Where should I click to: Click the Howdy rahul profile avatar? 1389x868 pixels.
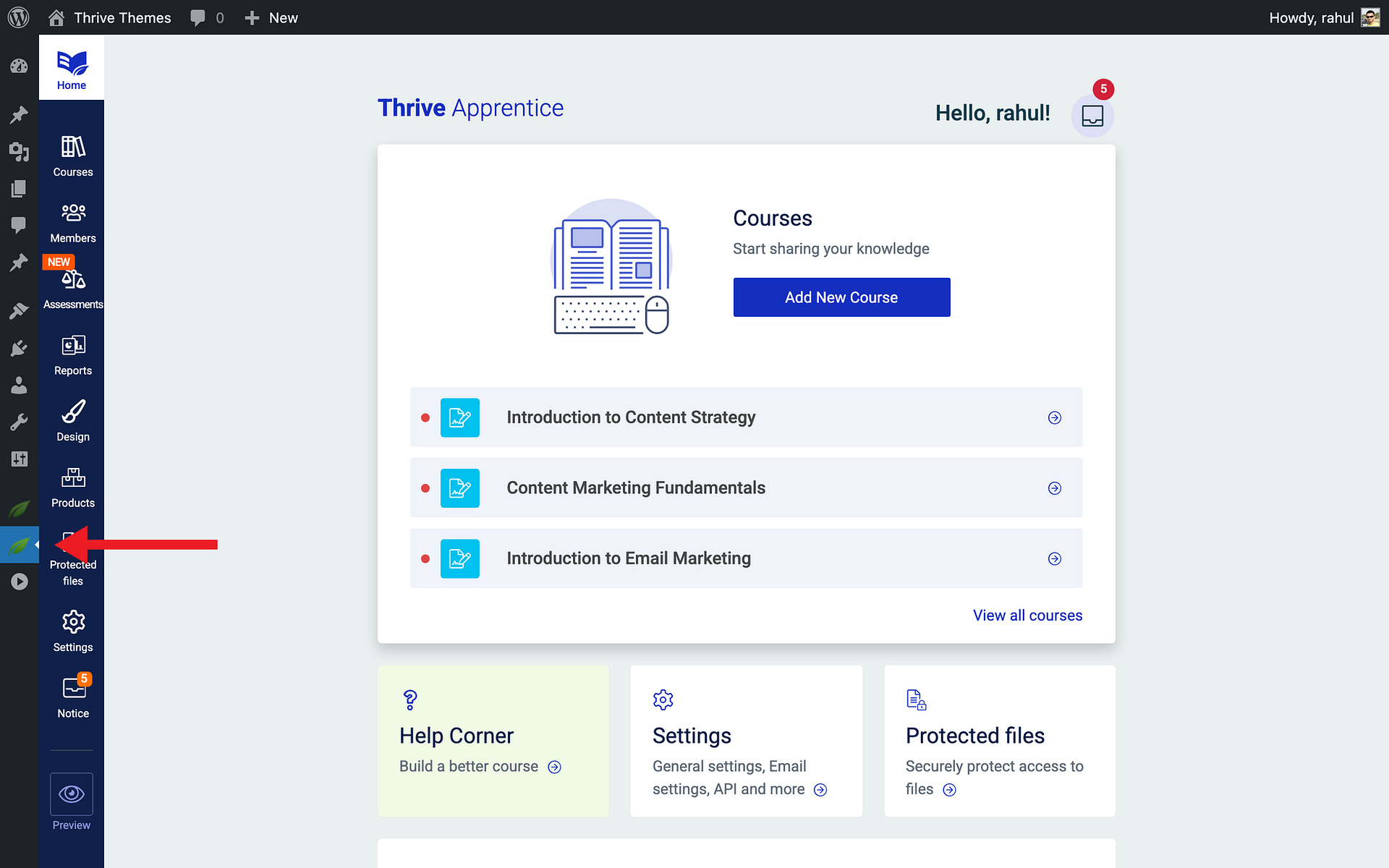1369,17
